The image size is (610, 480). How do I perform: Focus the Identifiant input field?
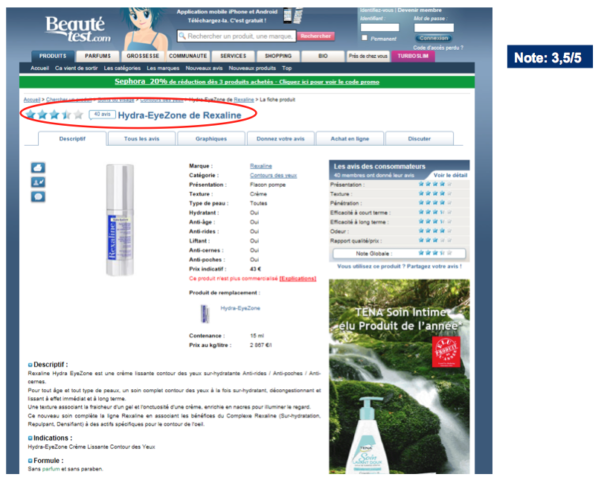[x=380, y=28]
